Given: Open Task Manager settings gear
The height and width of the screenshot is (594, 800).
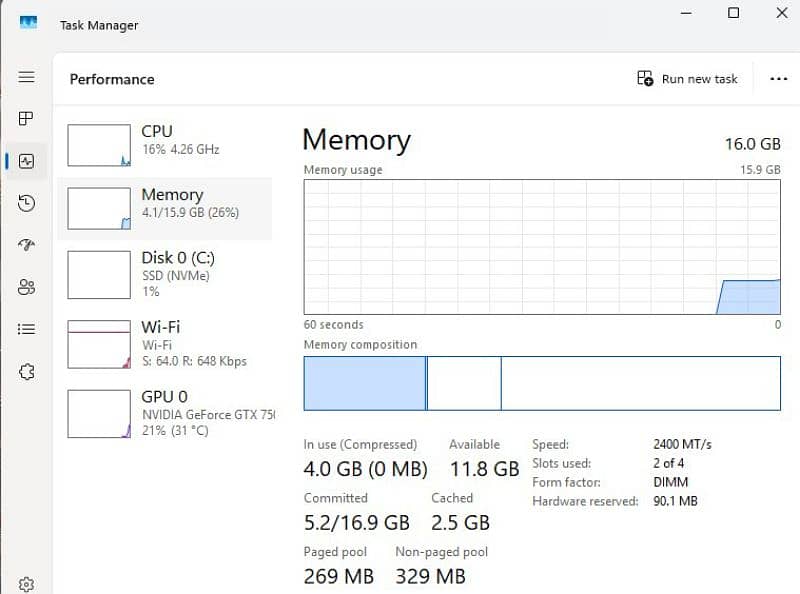Looking at the screenshot, I should click(x=27, y=584).
